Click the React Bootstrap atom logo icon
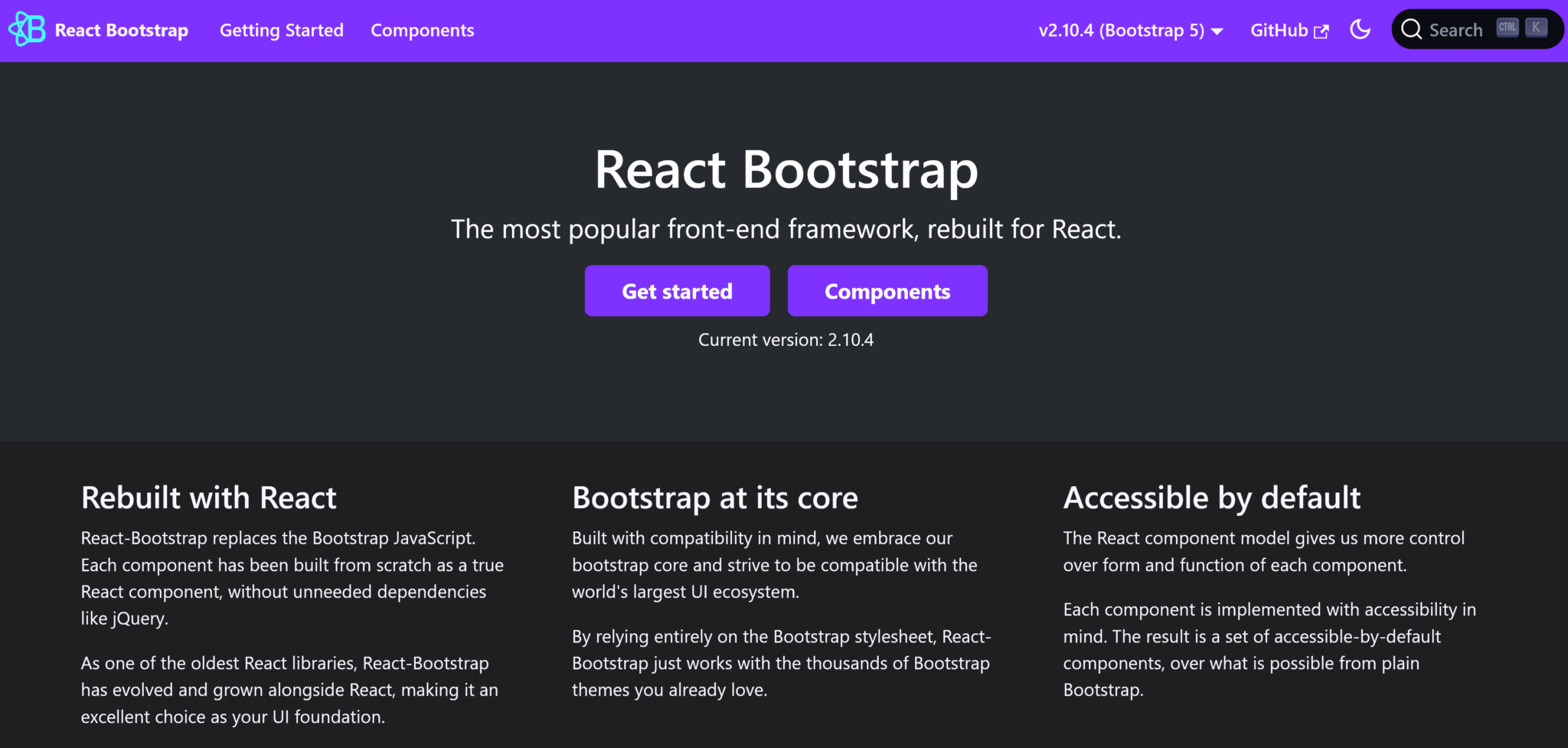 coord(27,30)
